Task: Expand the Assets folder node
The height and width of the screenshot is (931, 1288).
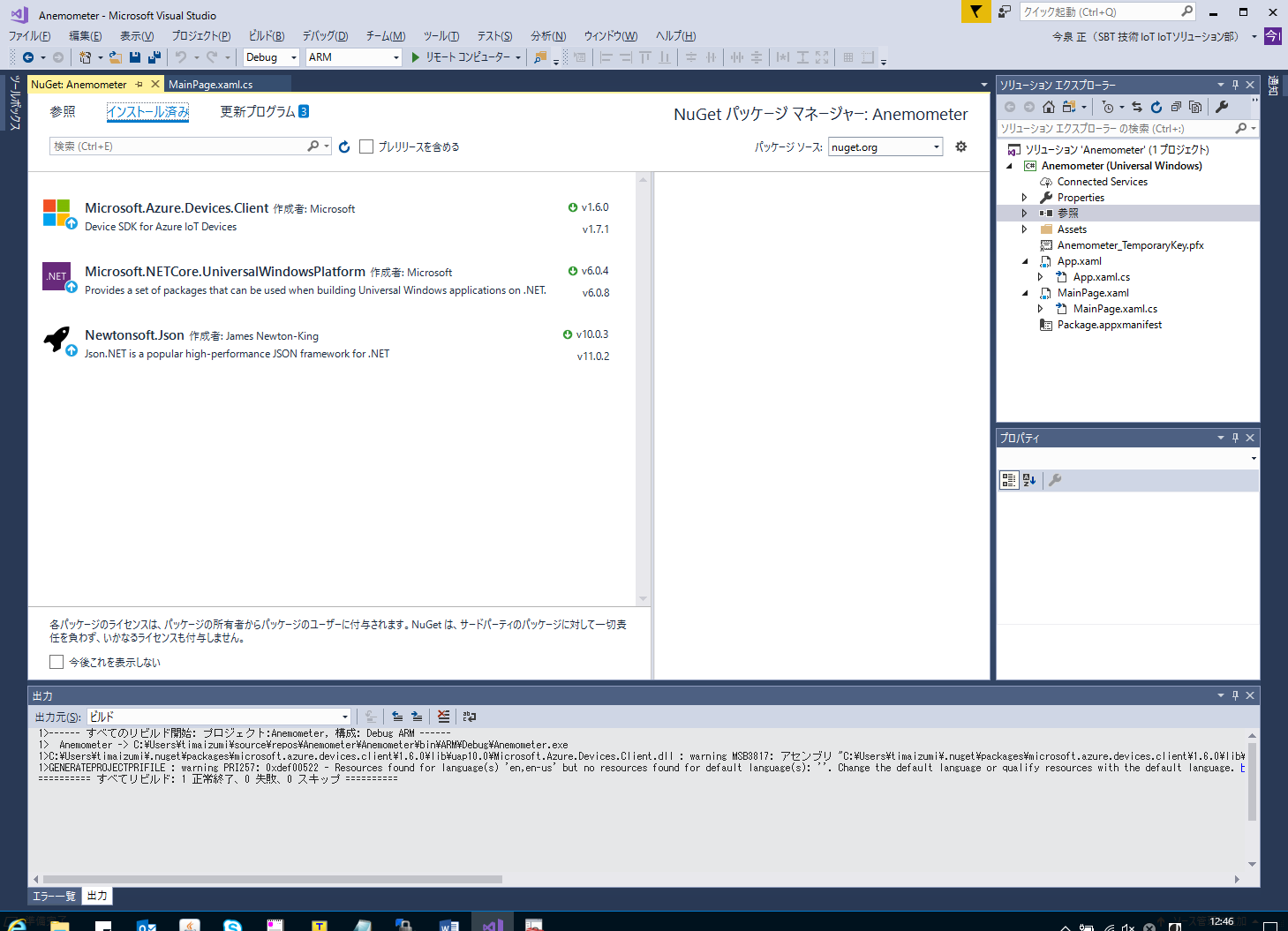Action: pyautogui.click(x=1025, y=229)
